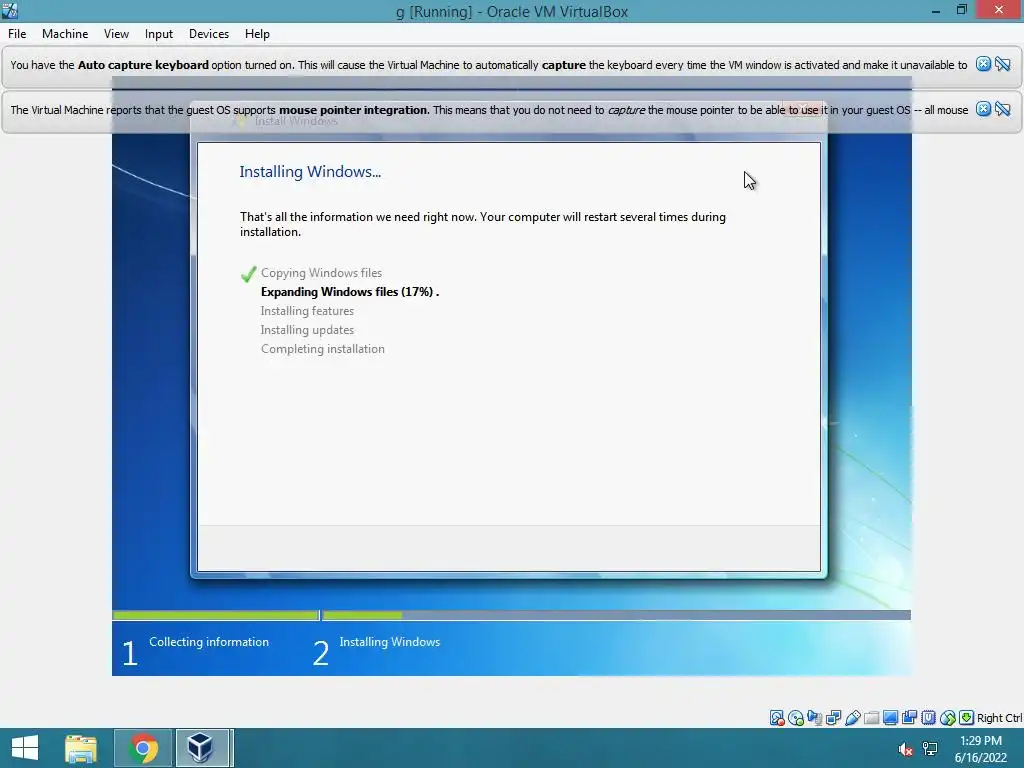Viewport: 1024px width, 768px height.
Task: Click the VirtualBox taskbar button
Action: click(x=201, y=748)
